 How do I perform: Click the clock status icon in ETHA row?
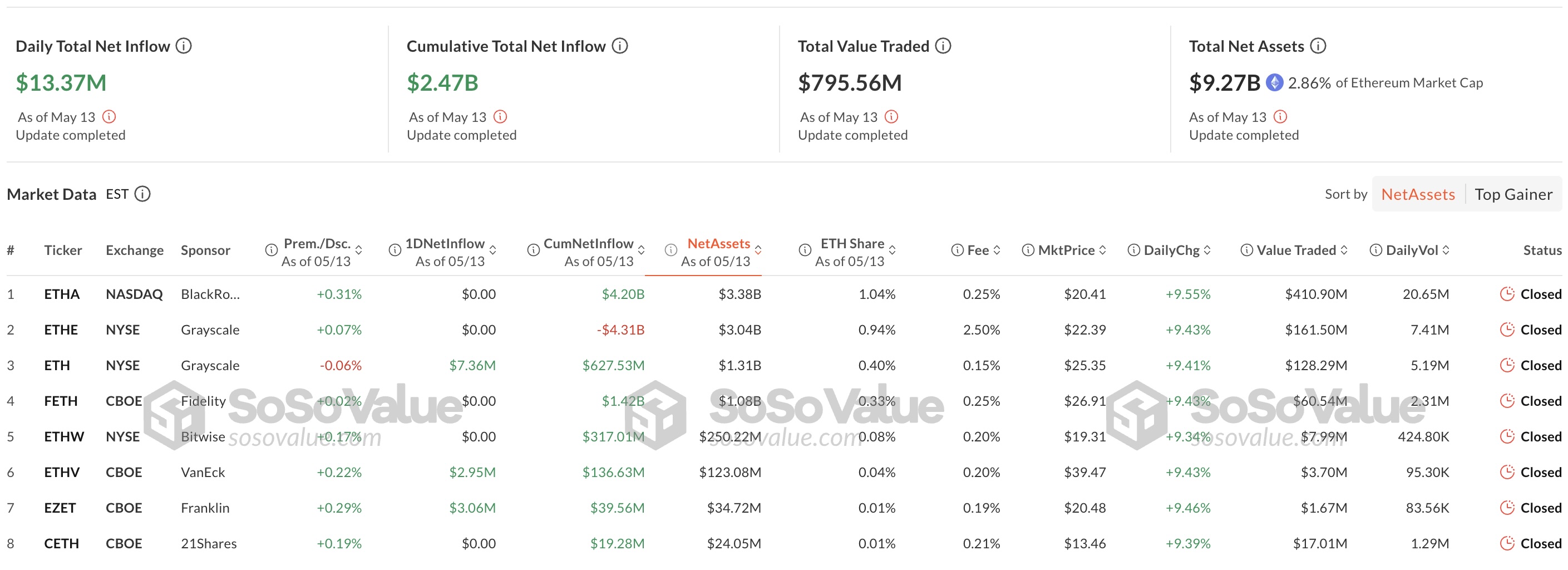(1507, 293)
